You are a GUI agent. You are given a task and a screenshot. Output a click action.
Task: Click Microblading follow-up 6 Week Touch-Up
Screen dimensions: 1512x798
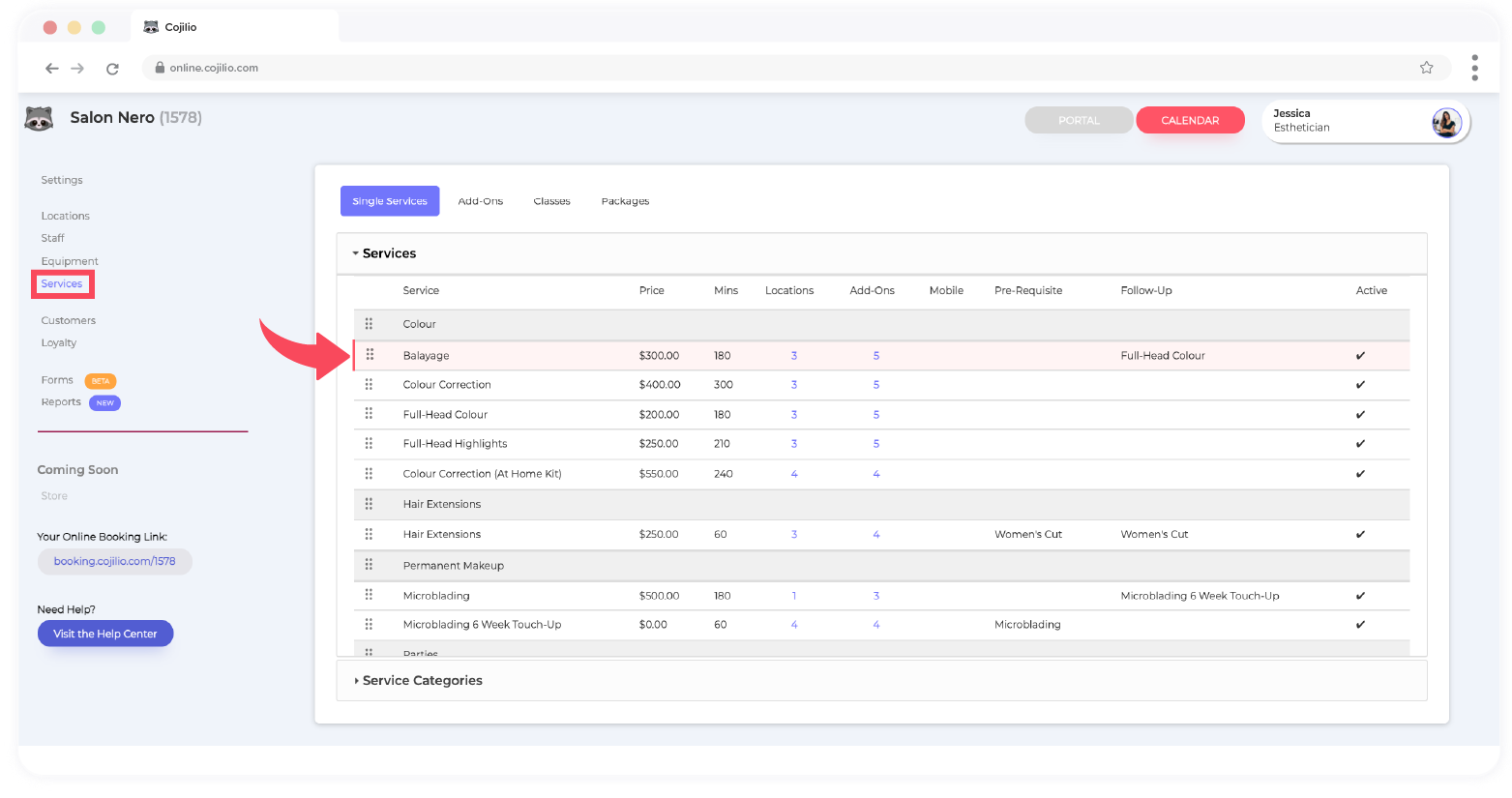coord(1200,596)
